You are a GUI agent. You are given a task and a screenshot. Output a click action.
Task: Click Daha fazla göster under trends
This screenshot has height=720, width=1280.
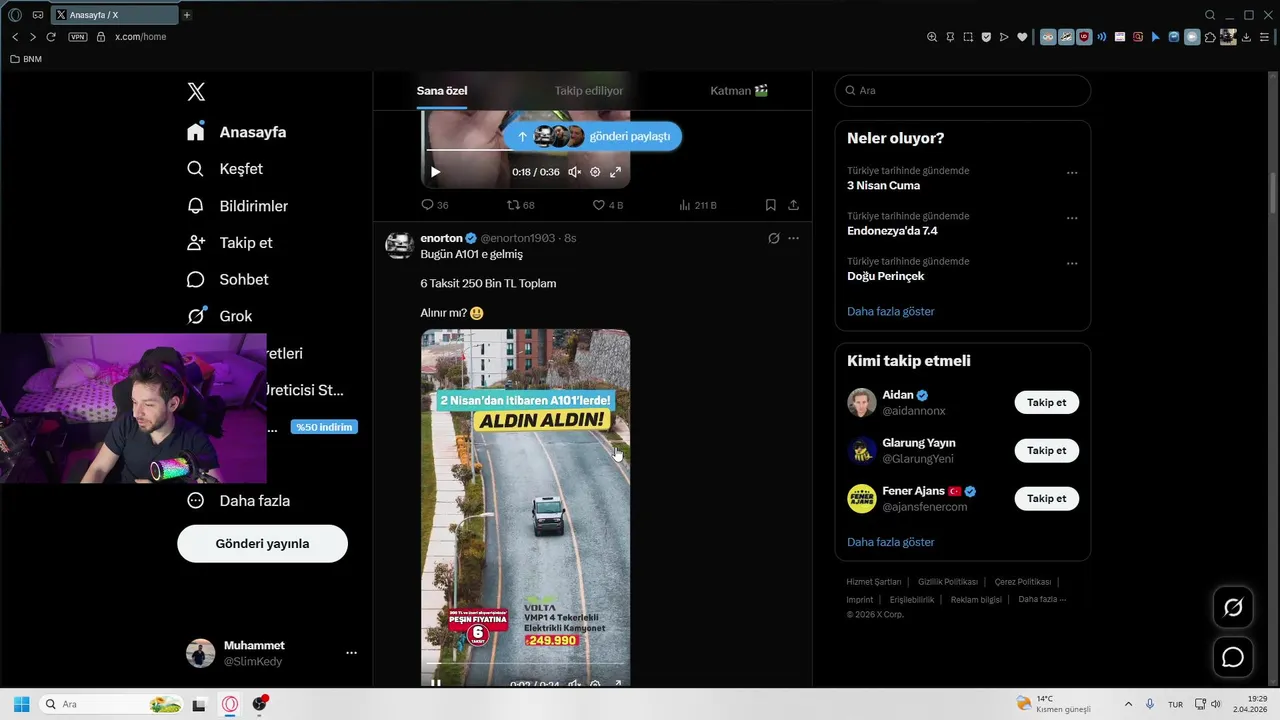tap(891, 311)
